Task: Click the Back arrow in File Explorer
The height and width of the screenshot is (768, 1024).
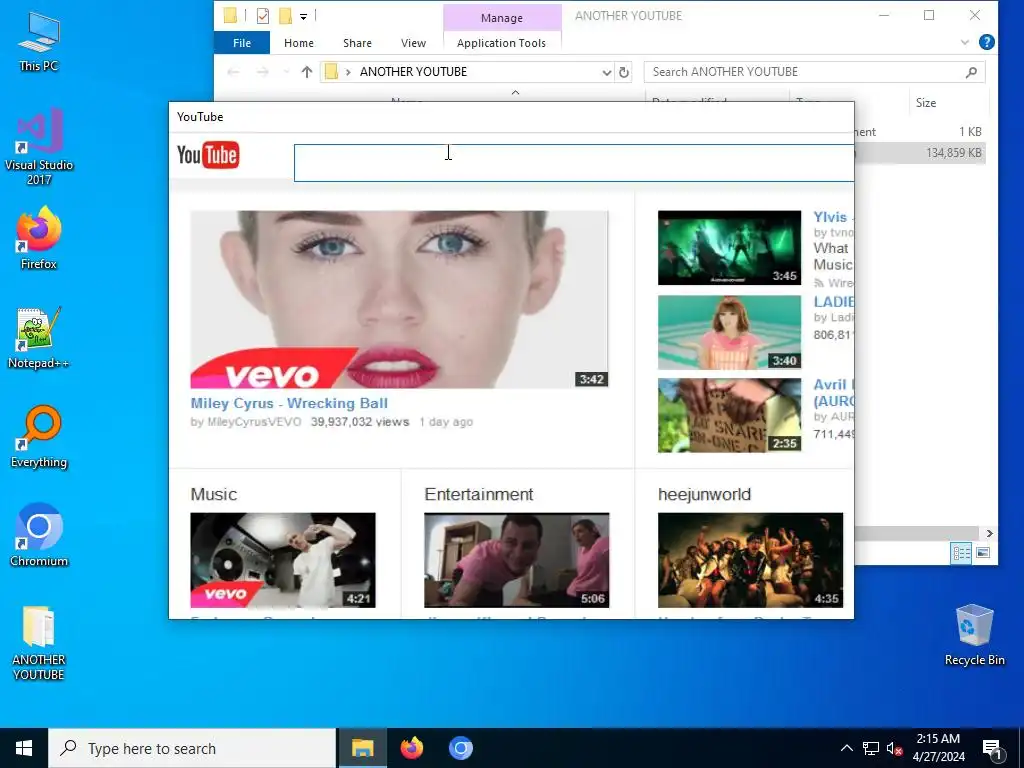Action: pos(233,72)
